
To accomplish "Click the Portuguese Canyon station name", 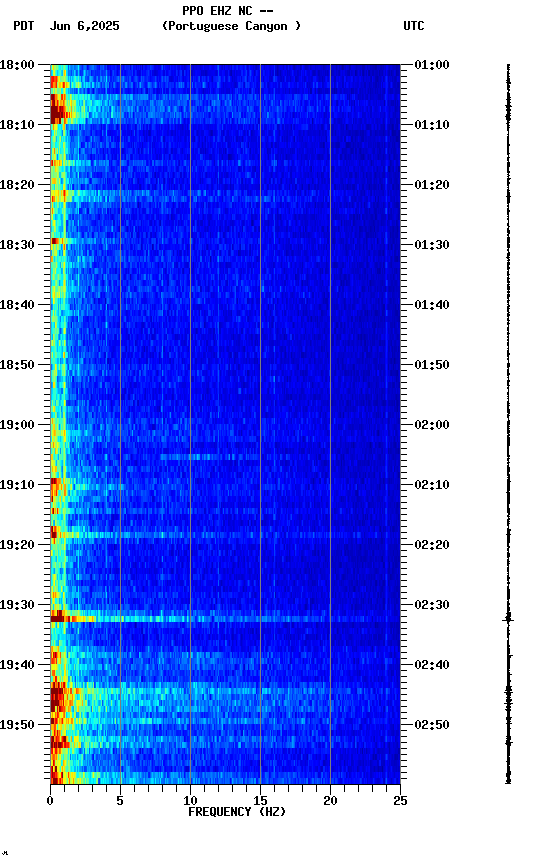I will (x=231, y=26).
